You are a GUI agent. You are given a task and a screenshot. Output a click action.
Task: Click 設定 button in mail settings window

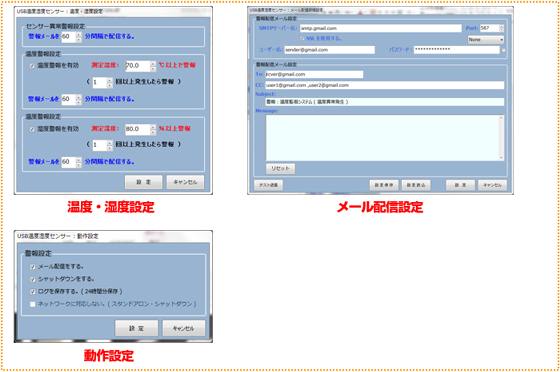point(460,185)
